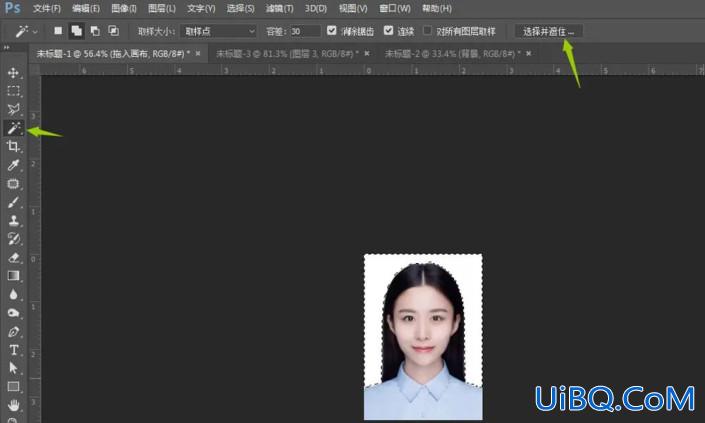Select the Polygonal Lasso tool
Image resolution: width=705 pixels, height=423 pixels.
13,110
